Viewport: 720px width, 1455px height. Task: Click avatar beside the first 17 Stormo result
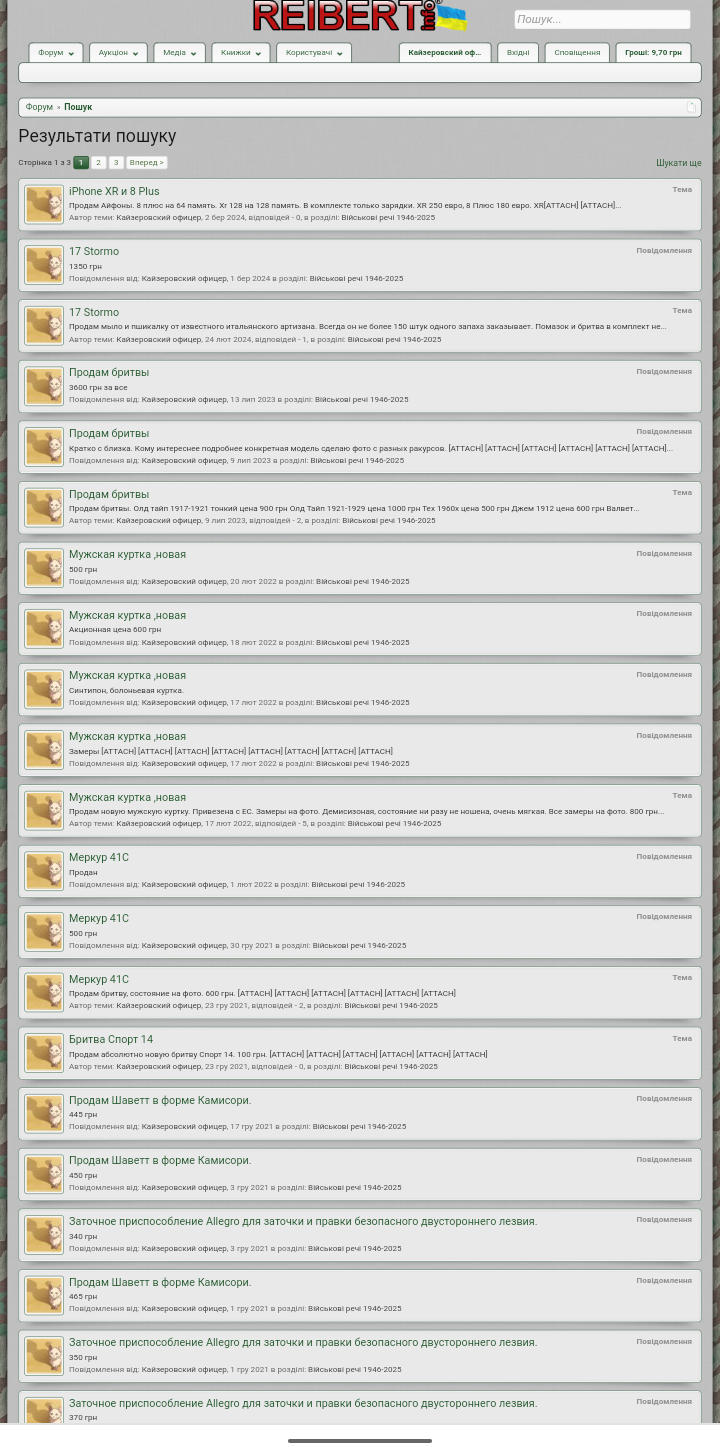point(44,265)
